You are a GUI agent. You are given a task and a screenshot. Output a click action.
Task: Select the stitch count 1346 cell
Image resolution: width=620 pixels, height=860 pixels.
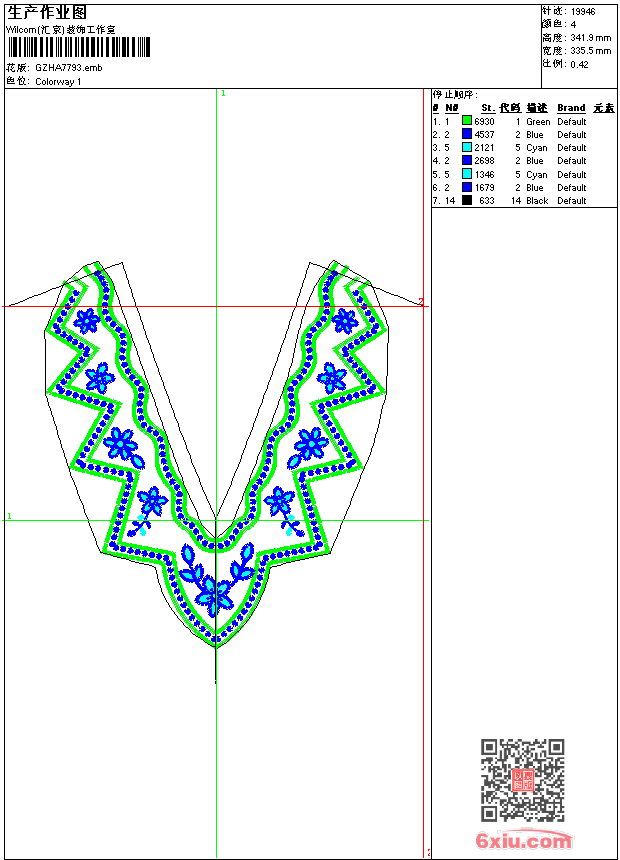484,174
